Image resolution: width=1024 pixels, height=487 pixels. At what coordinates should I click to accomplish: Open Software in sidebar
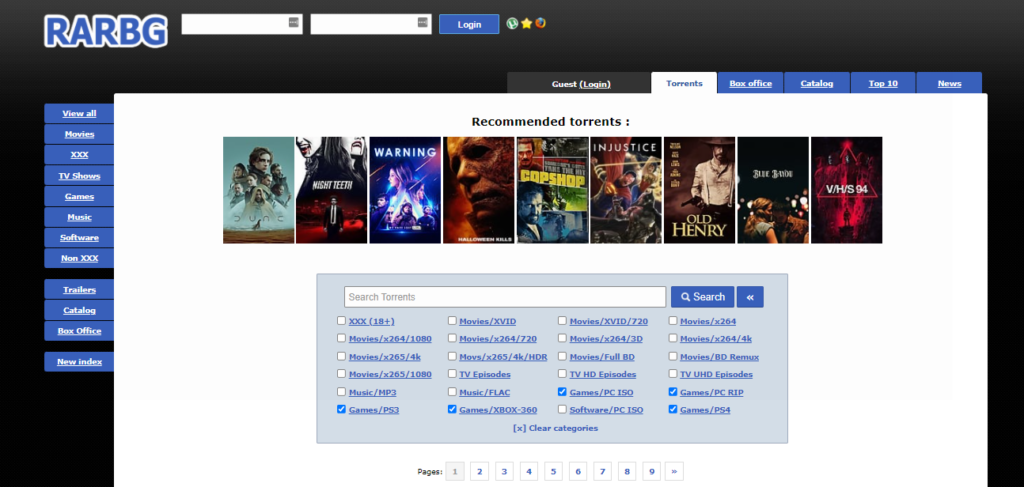click(79, 238)
